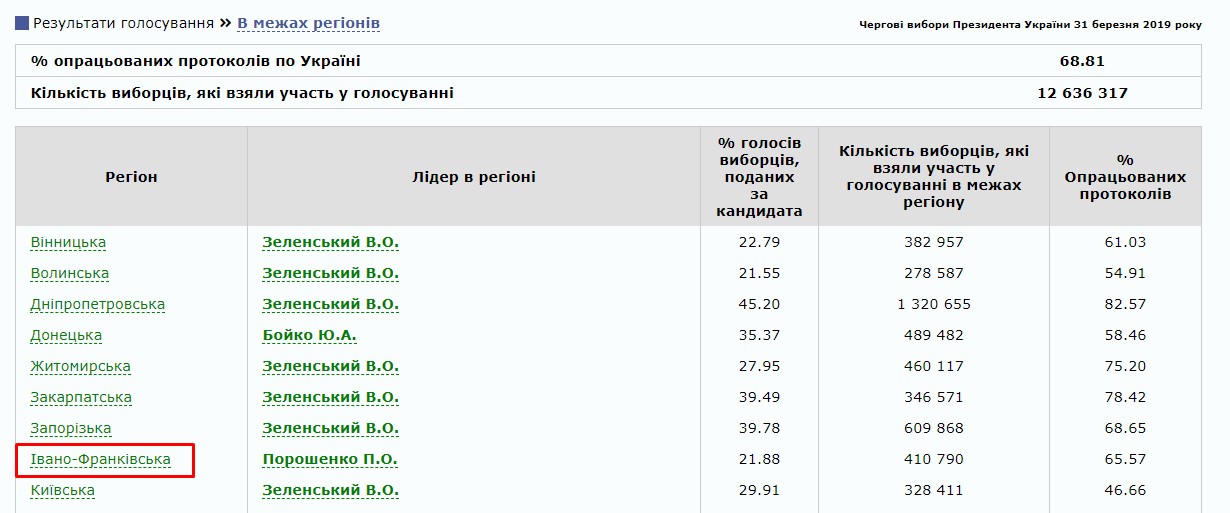Viewport: 1230px width, 513px height.
Task: Open the Київська region link
Action: point(63,490)
